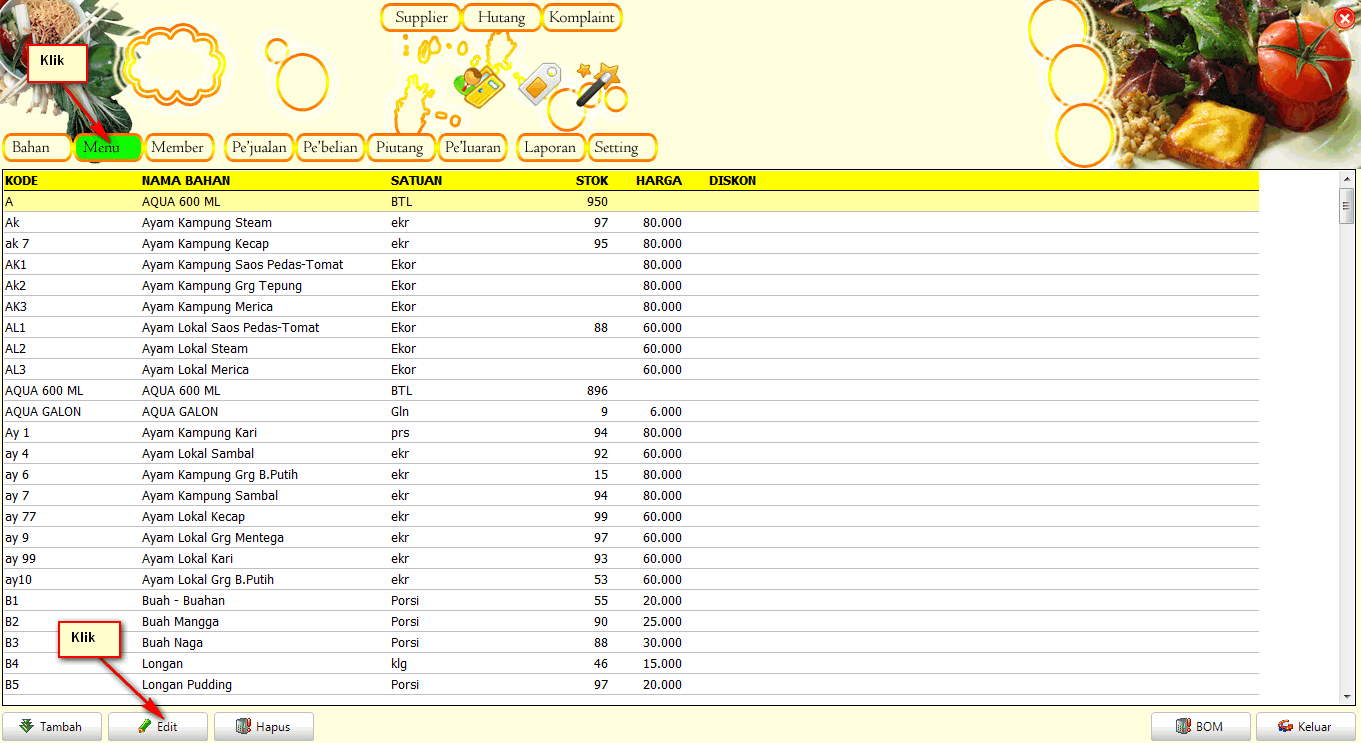Image resolution: width=1361 pixels, height=743 pixels.
Task: Click price 6.000 of AQUA GALON
Action: 665,412
